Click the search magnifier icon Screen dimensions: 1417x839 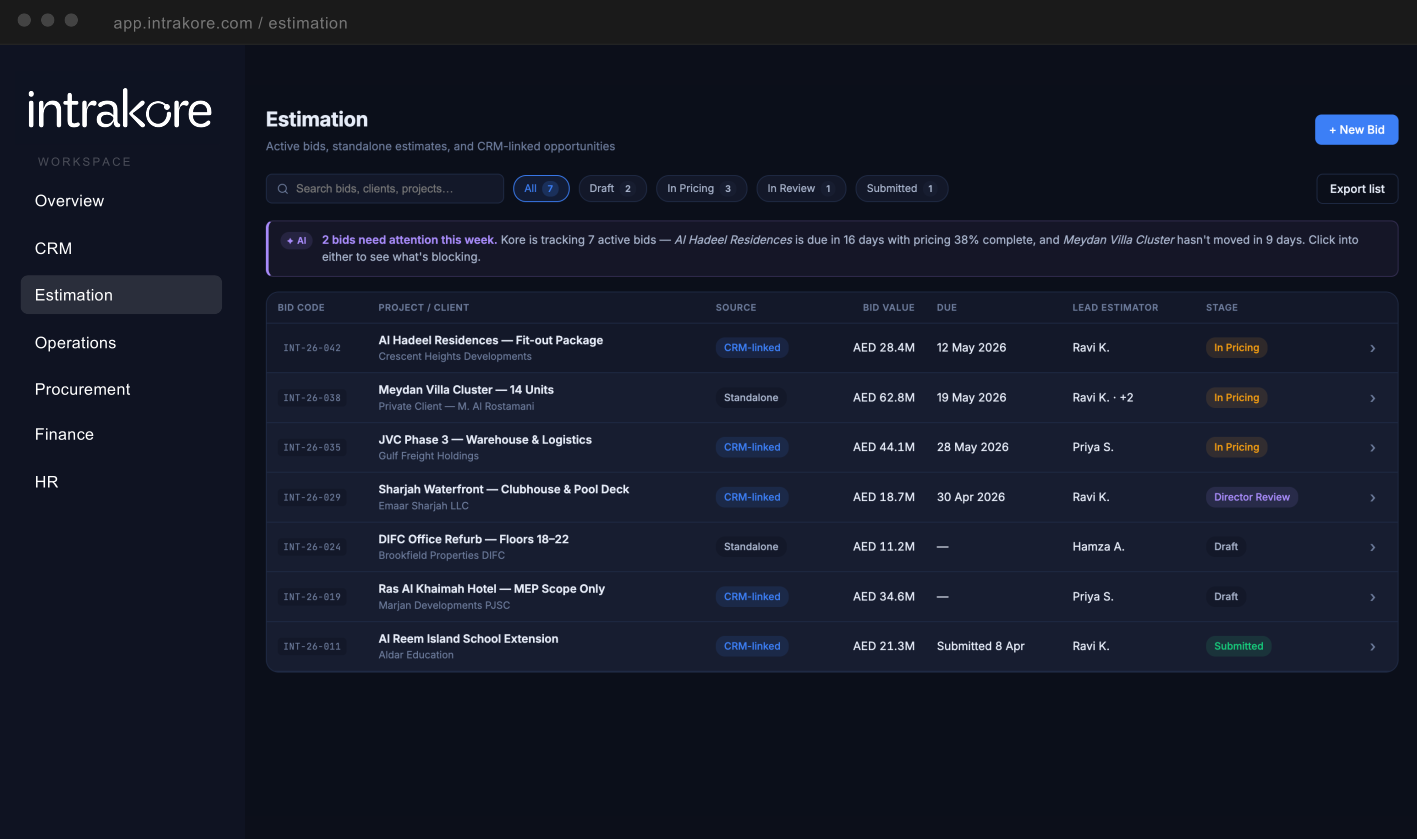coord(283,189)
